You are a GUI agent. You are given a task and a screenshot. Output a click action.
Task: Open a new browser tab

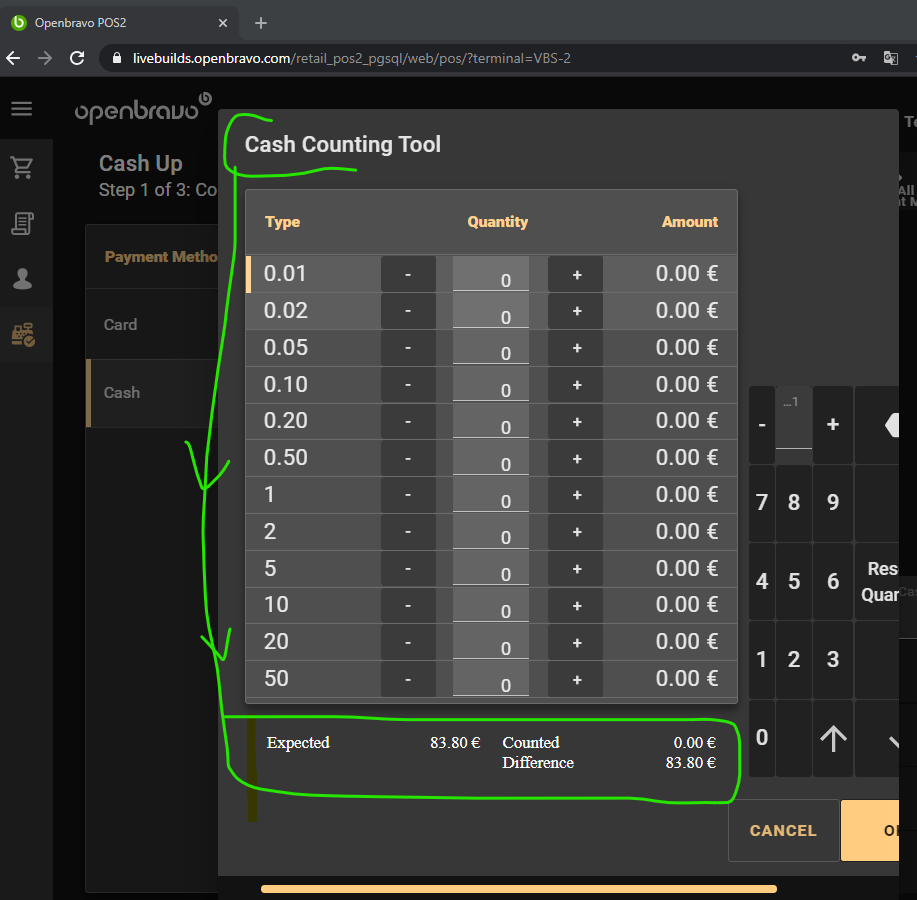[261, 22]
